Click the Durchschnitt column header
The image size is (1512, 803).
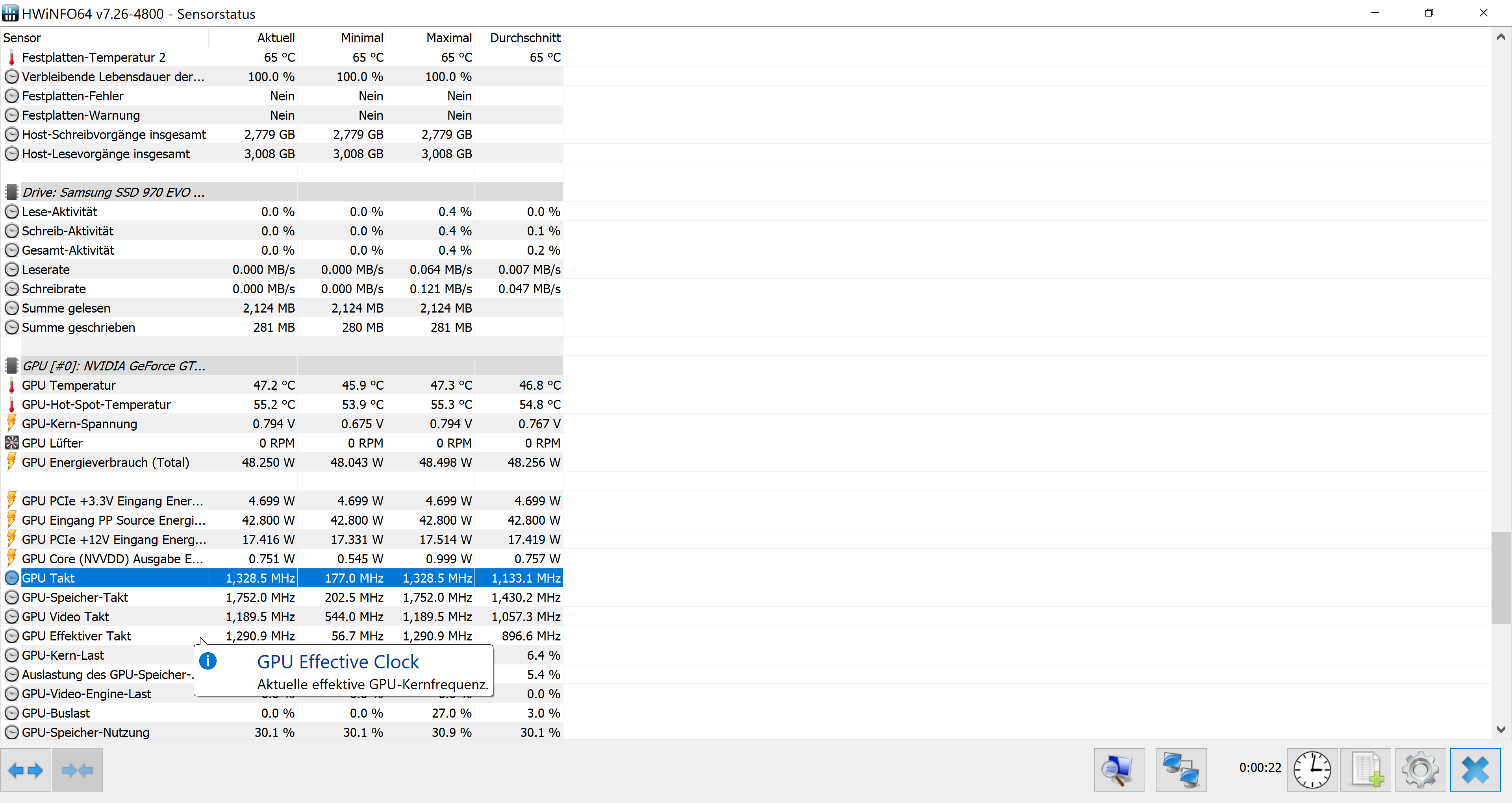[x=525, y=37]
